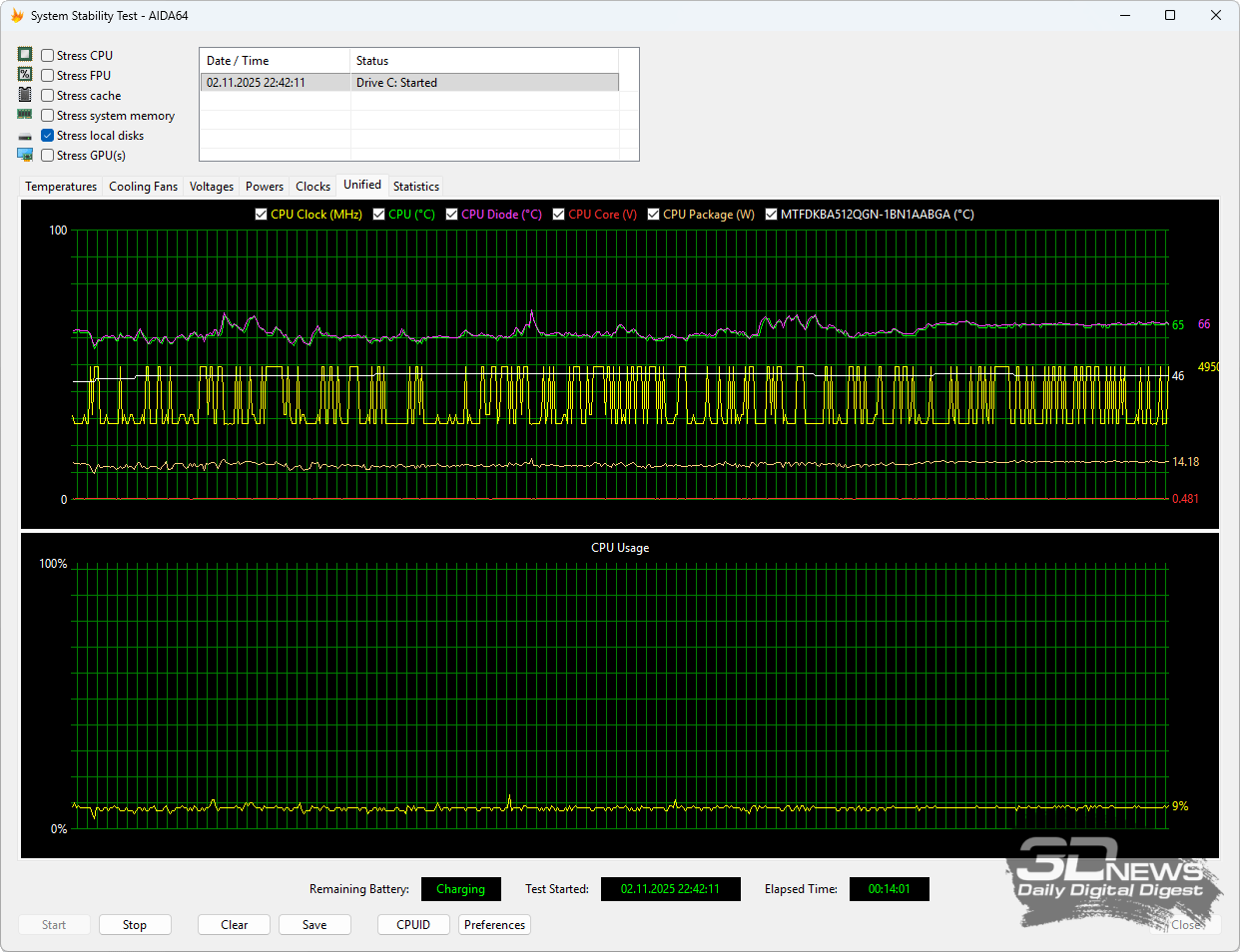Stop the running stability test
Screen dimensions: 1240x952
pos(135,925)
